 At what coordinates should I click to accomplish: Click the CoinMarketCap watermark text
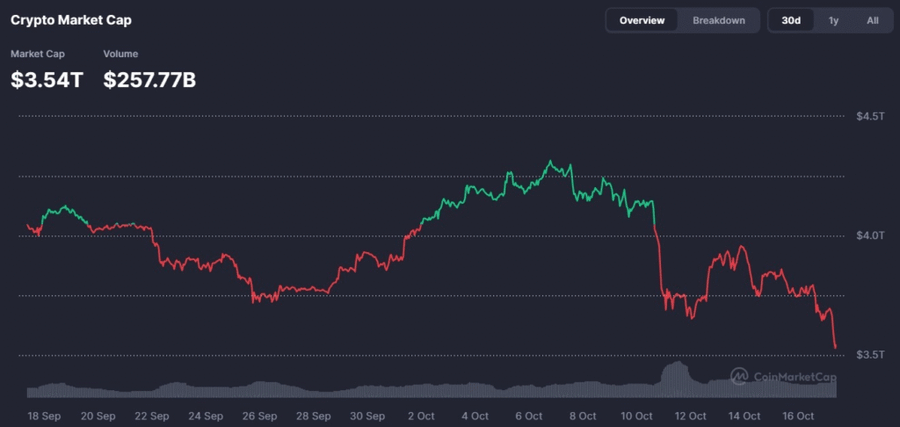[x=797, y=377]
